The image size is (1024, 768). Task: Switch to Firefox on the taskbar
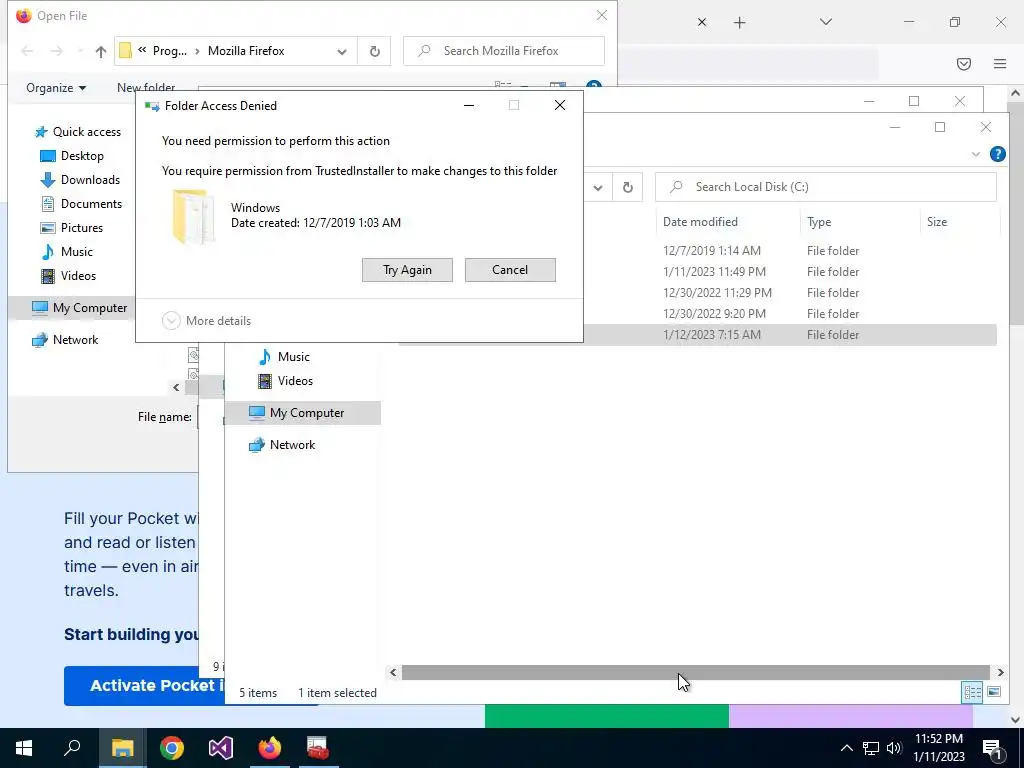pos(270,748)
